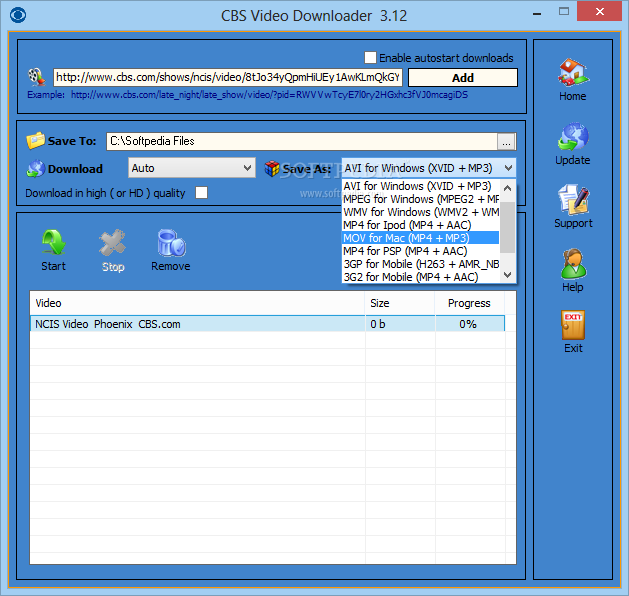629x596 pixels.
Task: Open the Support notepad icon
Action: point(573,200)
